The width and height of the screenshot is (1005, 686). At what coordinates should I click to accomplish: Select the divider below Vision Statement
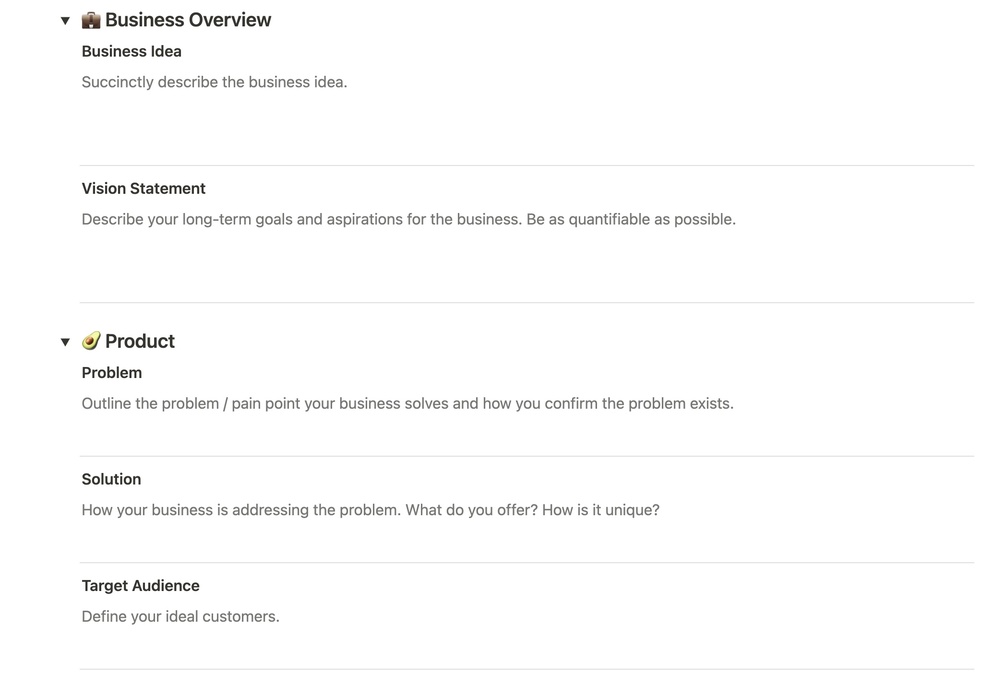pos(526,302)
